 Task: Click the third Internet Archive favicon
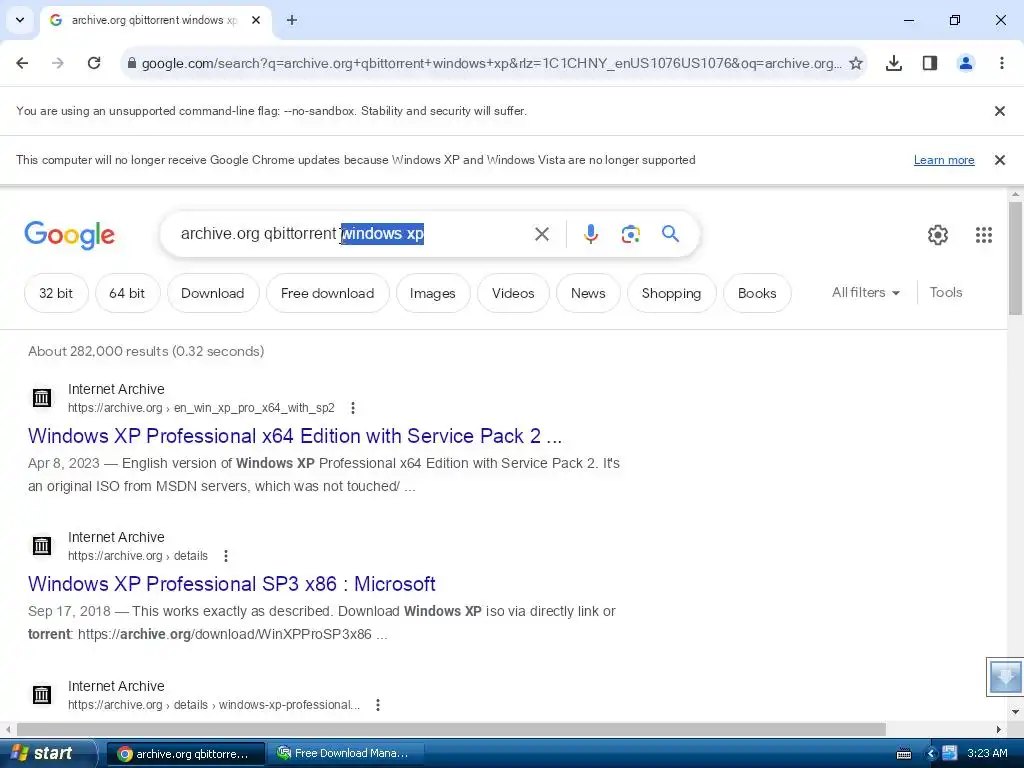pyautogui.click(x=42, y=694)
